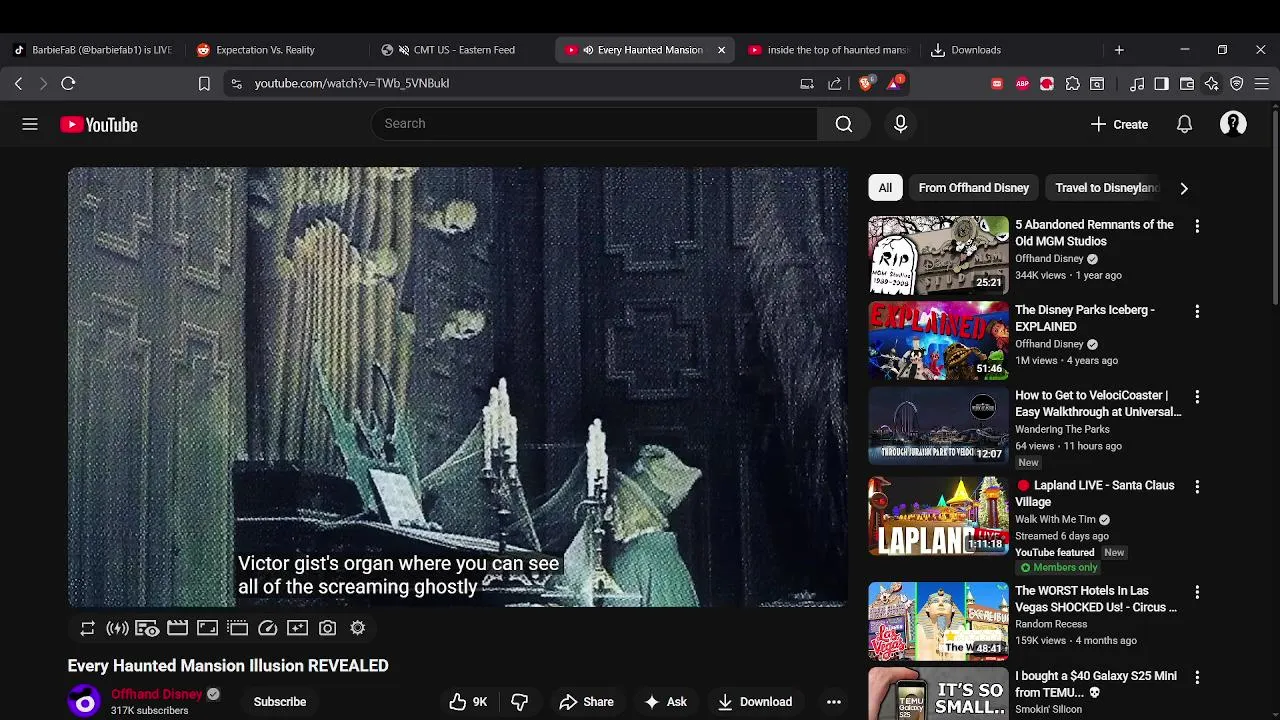Open options for $40 Galaxy S25 video
The width and height of the screenshot is (1280, 720).
coord(1197,678)
